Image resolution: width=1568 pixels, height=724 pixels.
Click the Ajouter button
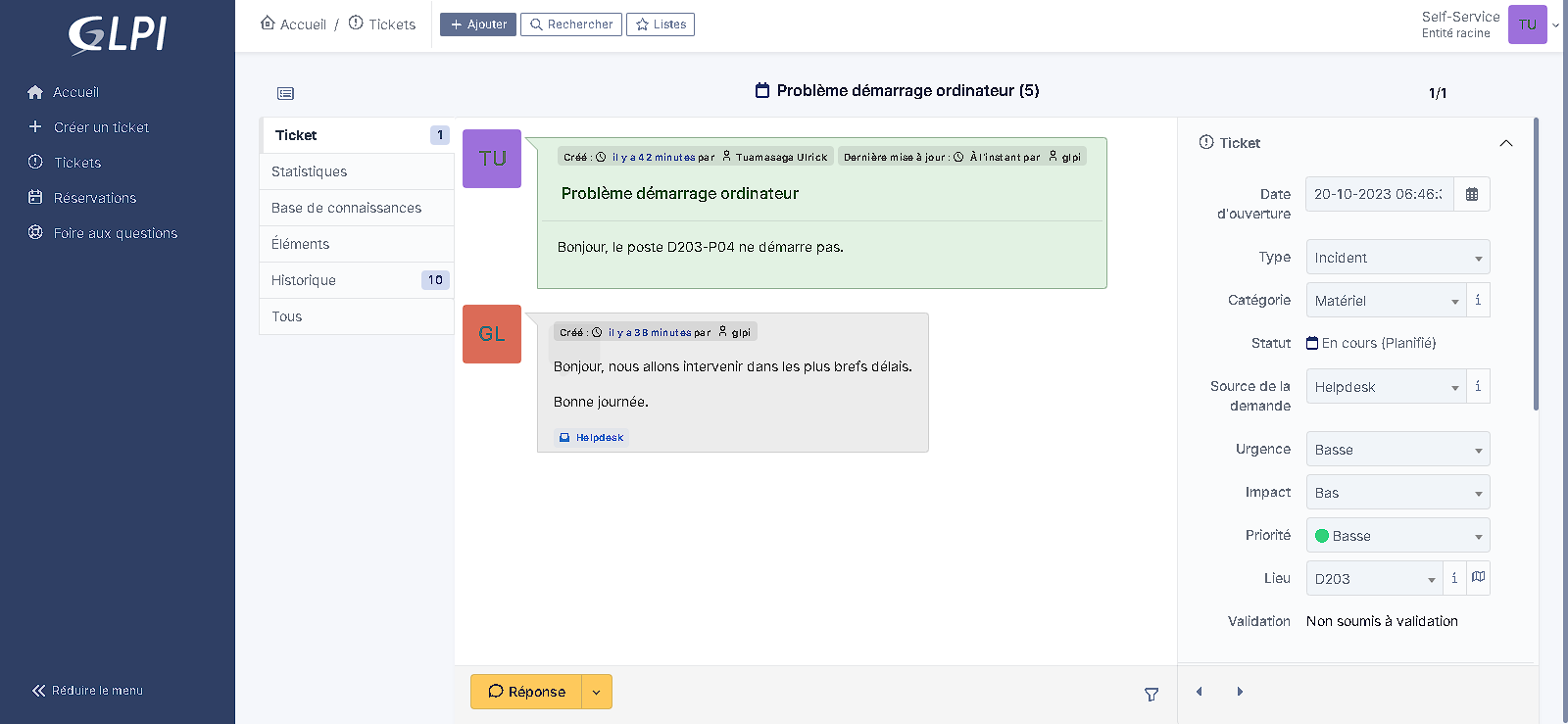point(478,24)
